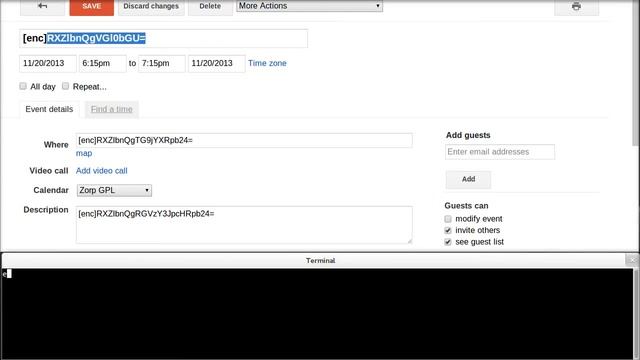Image resolution: width=640 pixels, height=360 pixels.
Task: Click the Where location field
Action: [244, 140]
